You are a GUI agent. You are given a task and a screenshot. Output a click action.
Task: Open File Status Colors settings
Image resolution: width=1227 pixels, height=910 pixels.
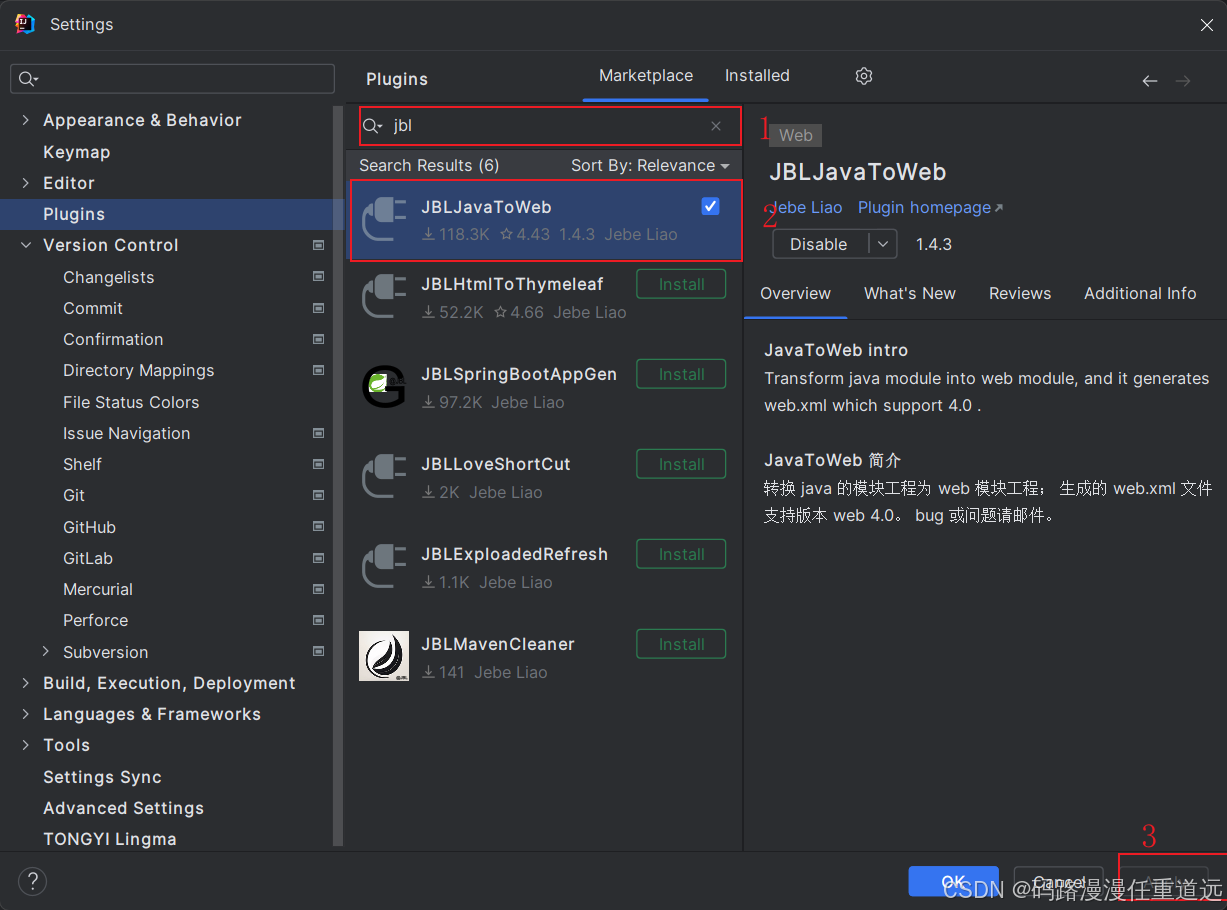coord(131,402)
